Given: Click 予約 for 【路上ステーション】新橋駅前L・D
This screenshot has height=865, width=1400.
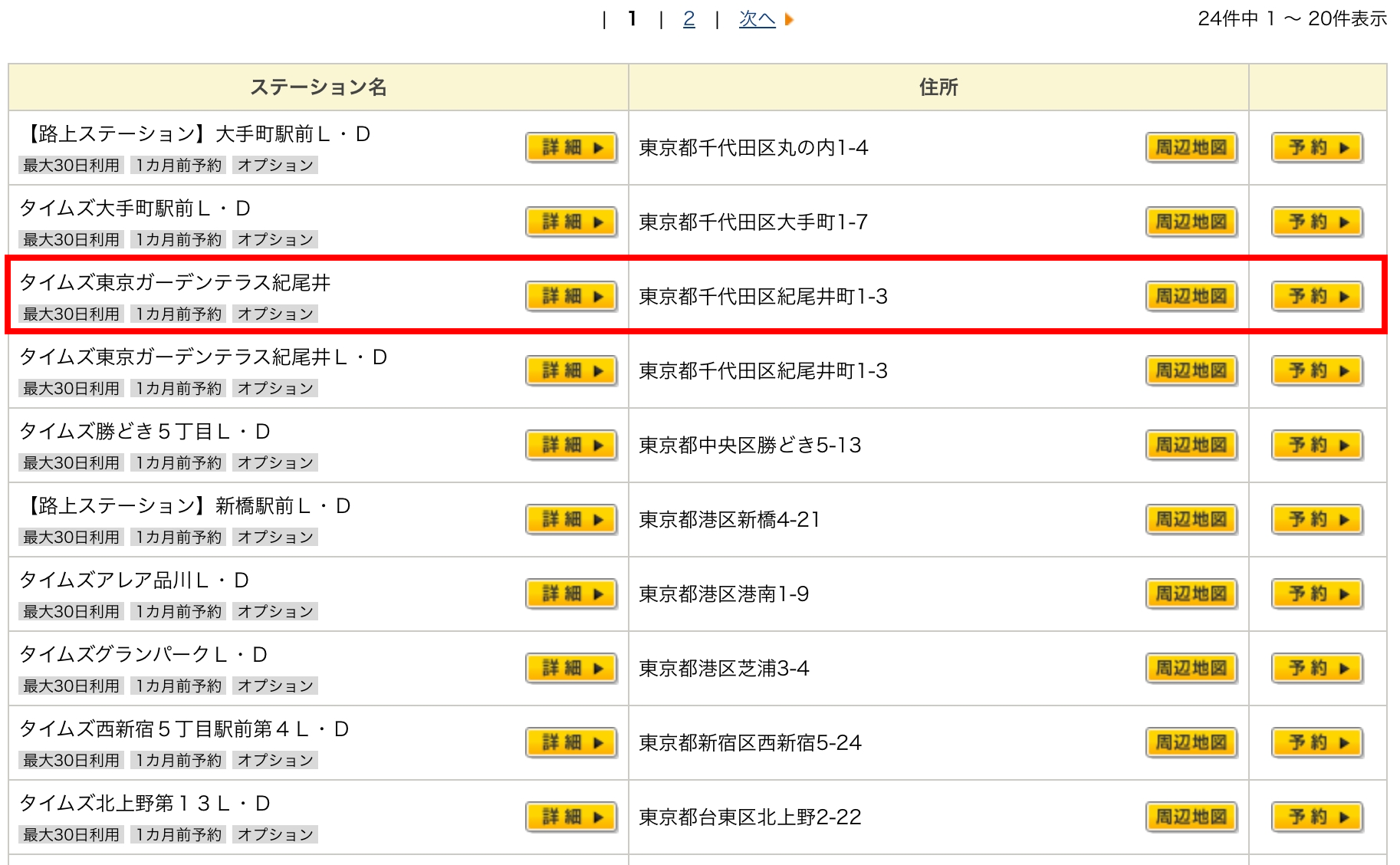Looking at the screenshot, I should [1317, 519].
